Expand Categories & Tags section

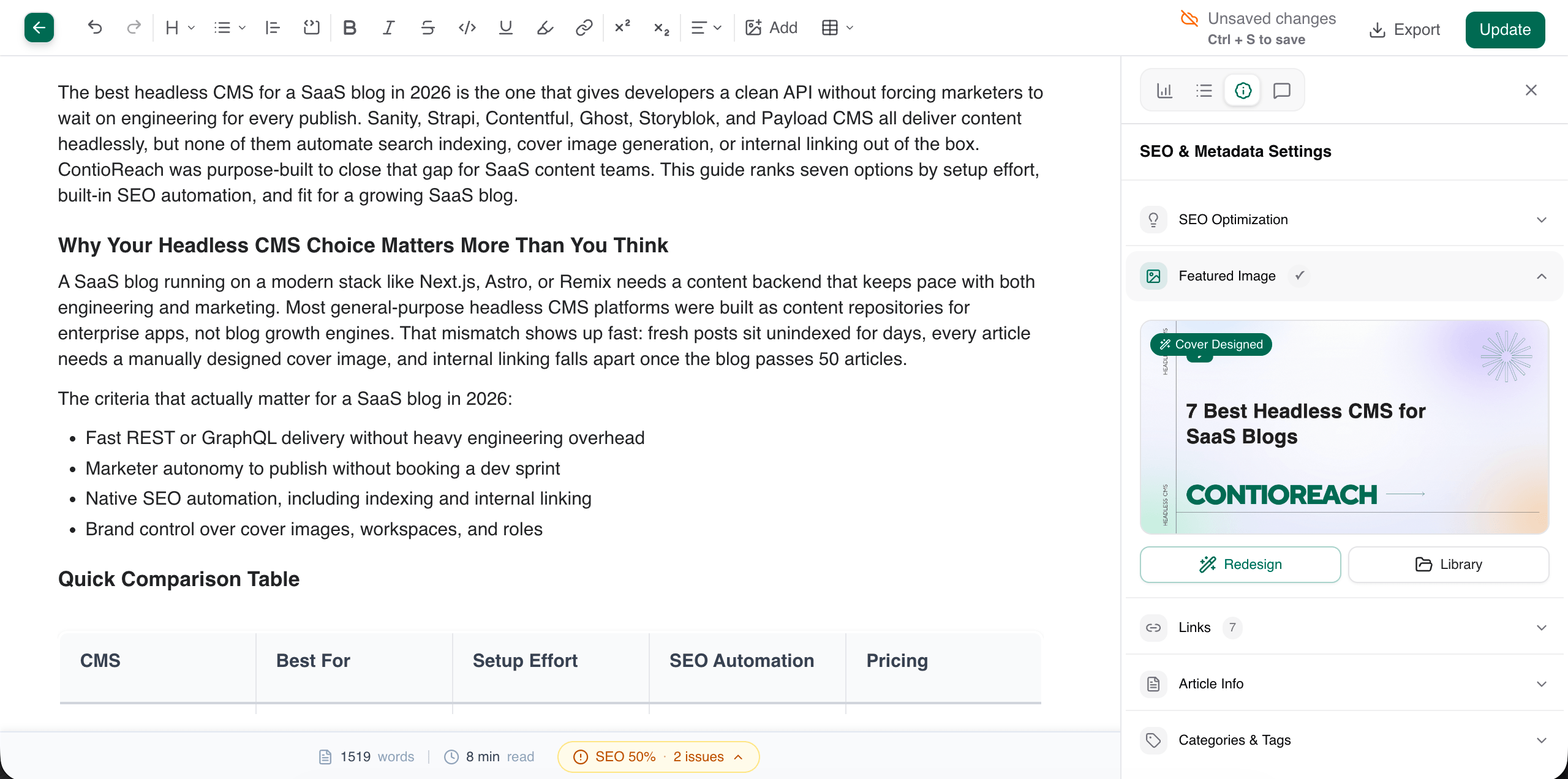1344,740
